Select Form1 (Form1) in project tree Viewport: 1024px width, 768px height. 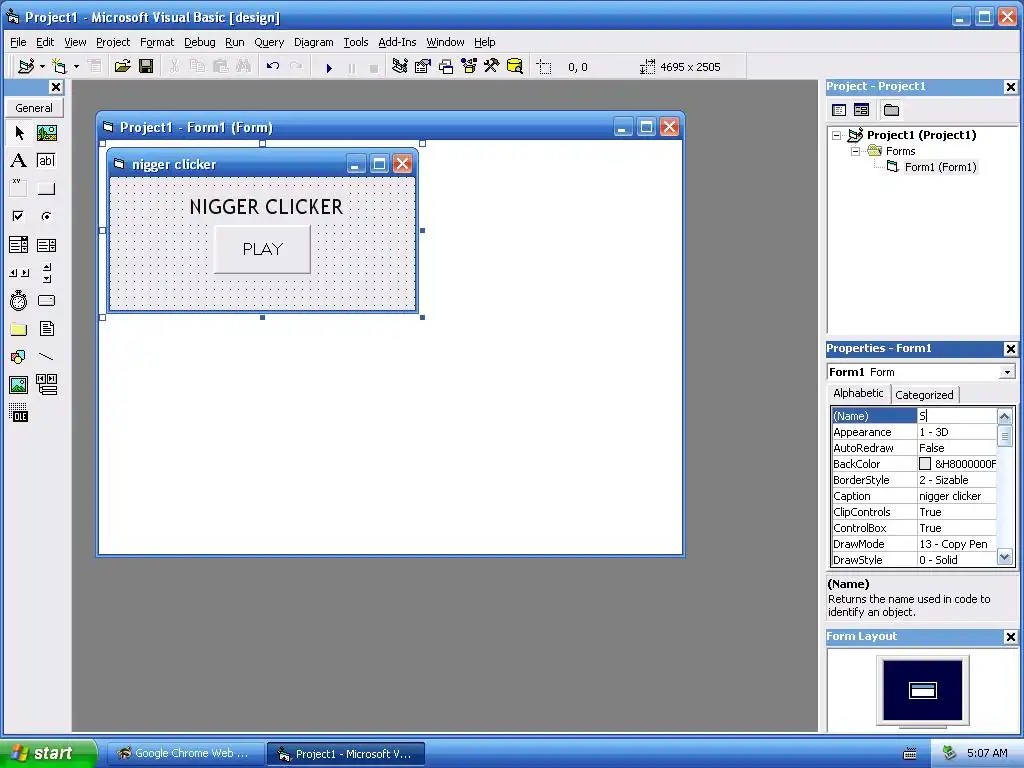[940, 167]
